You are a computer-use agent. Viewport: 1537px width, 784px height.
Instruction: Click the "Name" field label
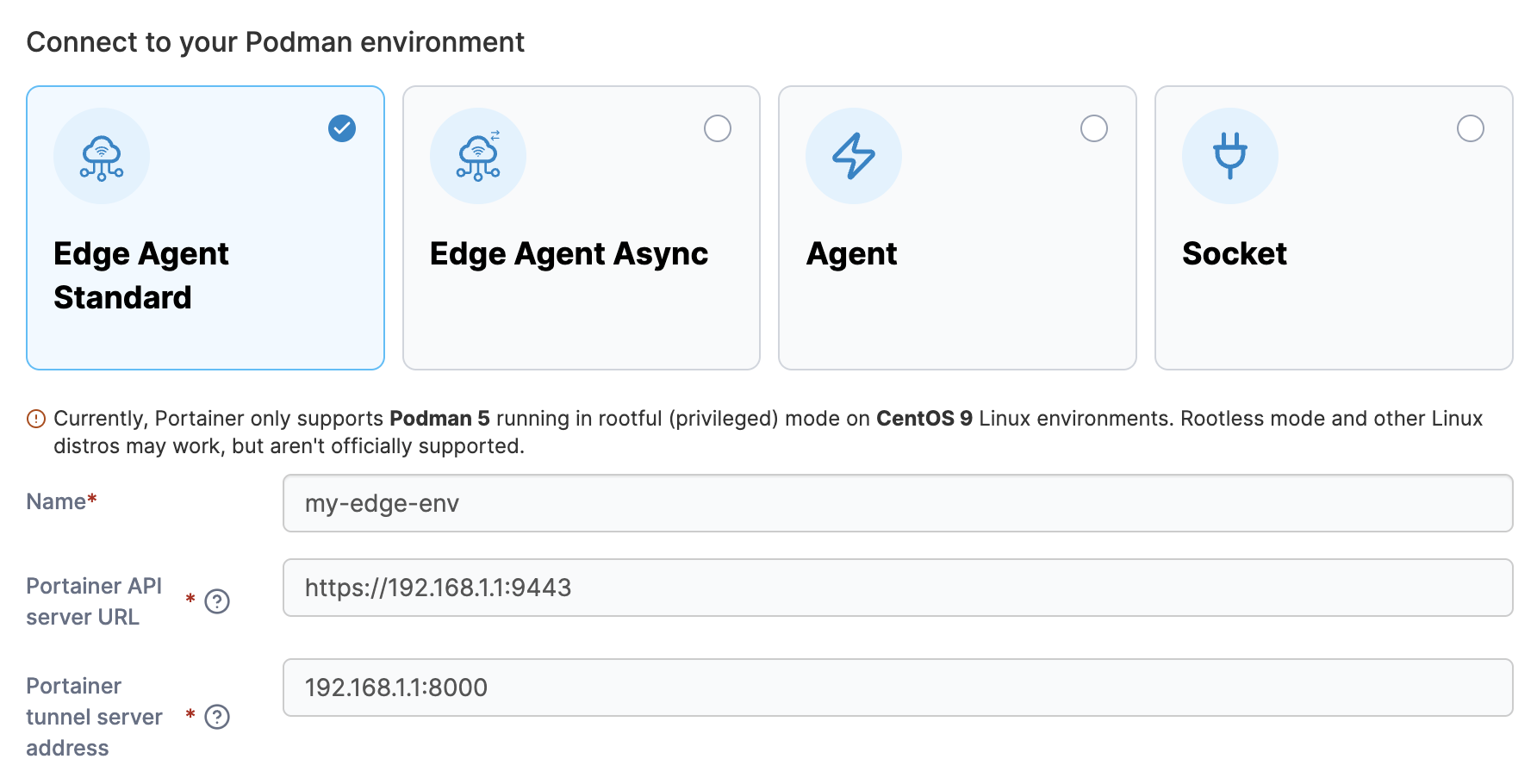coord(57,502)
